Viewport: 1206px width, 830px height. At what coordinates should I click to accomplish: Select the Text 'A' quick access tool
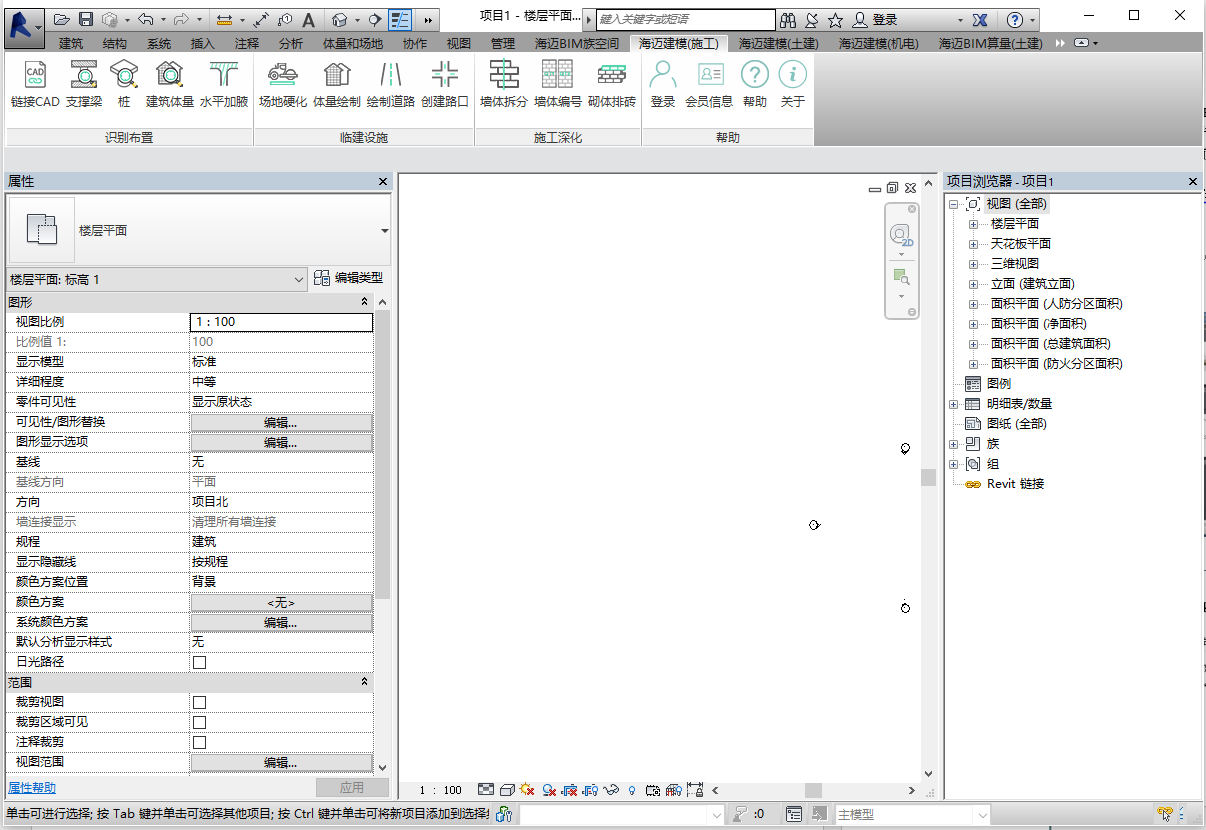coord(308,19)
